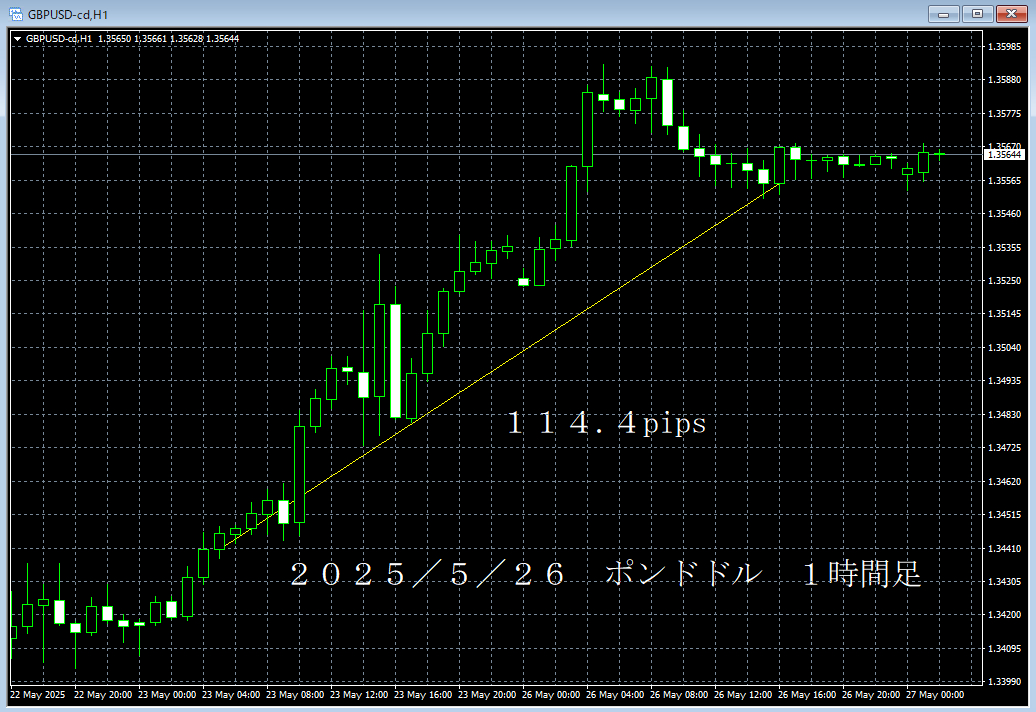Minimize the GBPUSD-cd,H1 chart window
Screen dimensions: 1036x712
pos(944,14)
